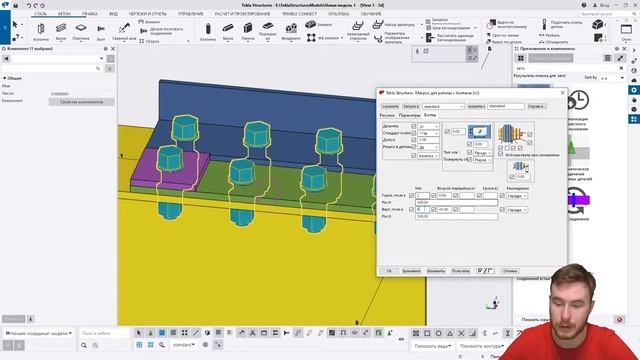
Task: Toggle the Diameter (Диаметр) checkbox
Action: 413,126
